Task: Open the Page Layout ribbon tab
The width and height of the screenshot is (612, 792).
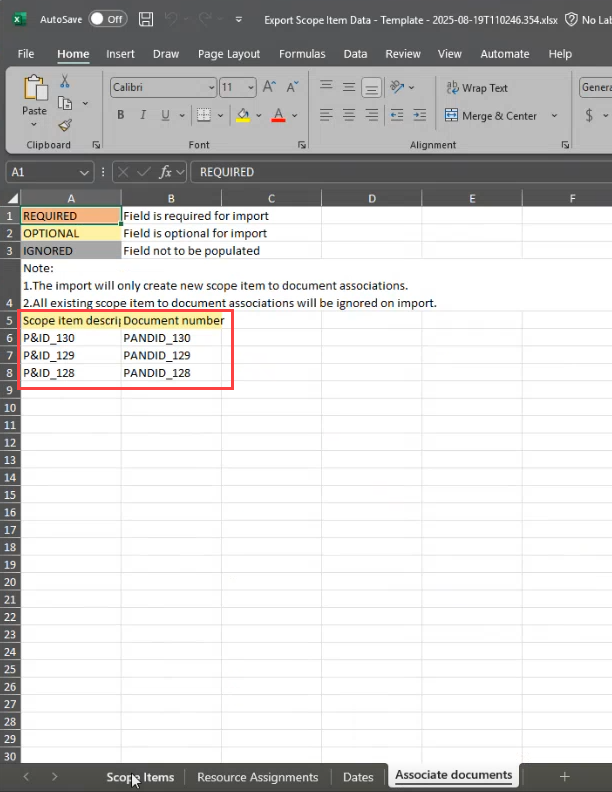Action: [x=229, y=54]
